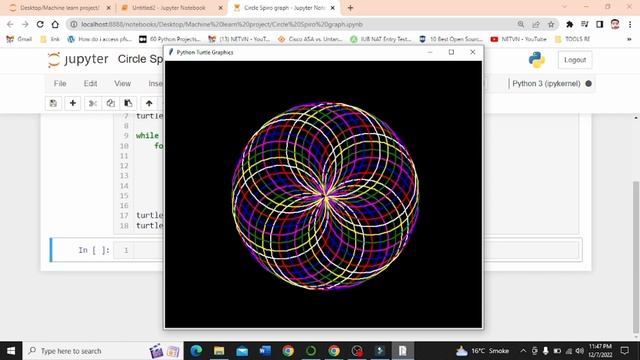
Task: Select the Circle Spiro graph tab
Action: tap(284, 8)
